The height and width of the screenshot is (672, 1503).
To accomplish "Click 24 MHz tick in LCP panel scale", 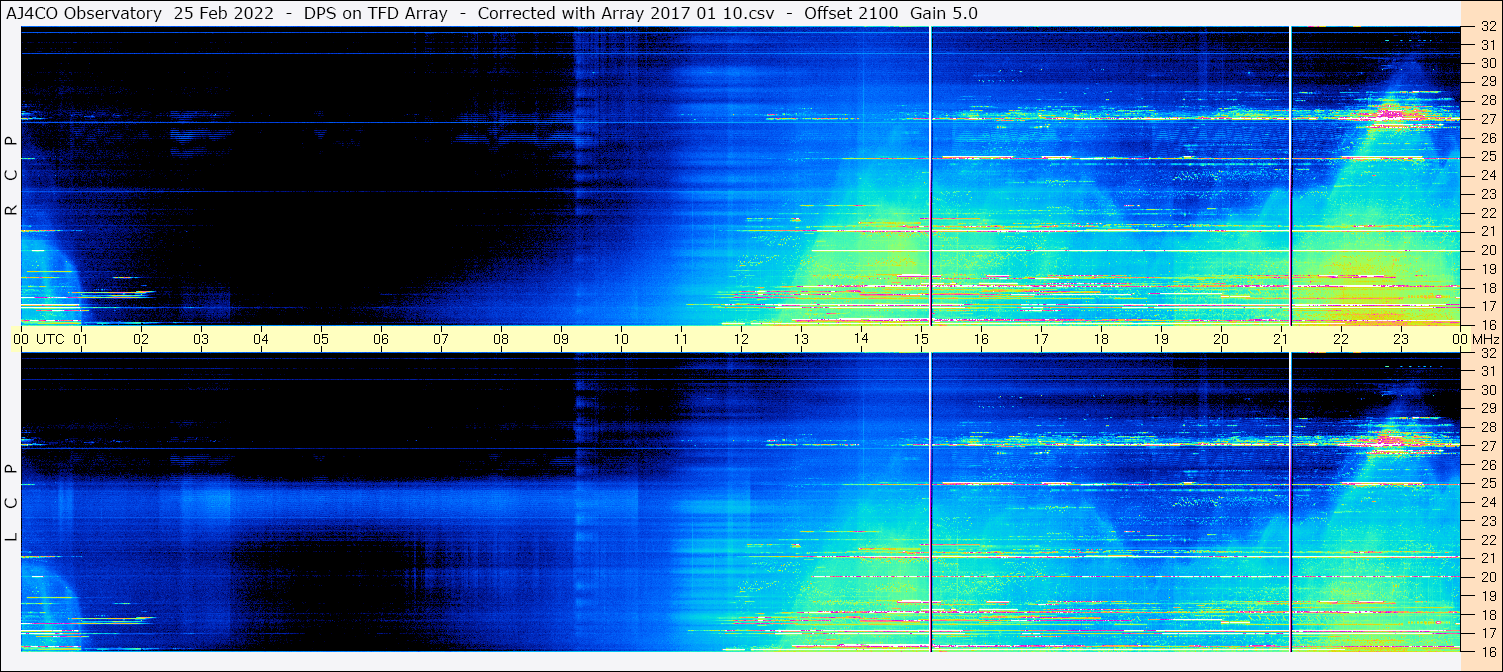I will point(1487,502).
